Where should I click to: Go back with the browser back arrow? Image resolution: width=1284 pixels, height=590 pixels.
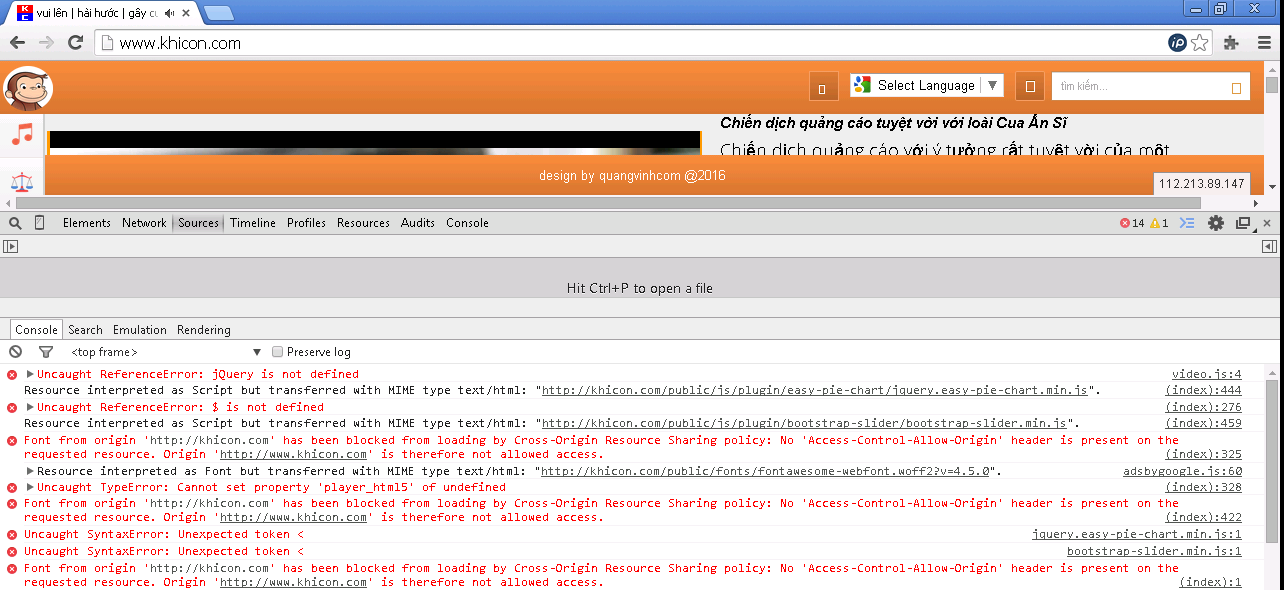click(17, 43)
